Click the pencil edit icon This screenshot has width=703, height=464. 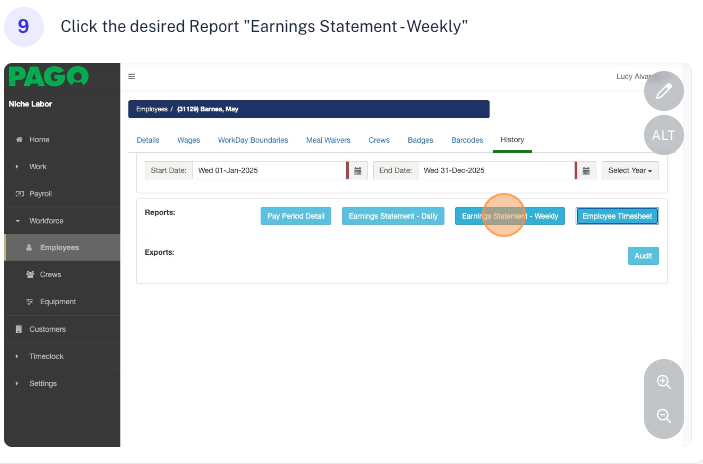click(x=664, y=92)
